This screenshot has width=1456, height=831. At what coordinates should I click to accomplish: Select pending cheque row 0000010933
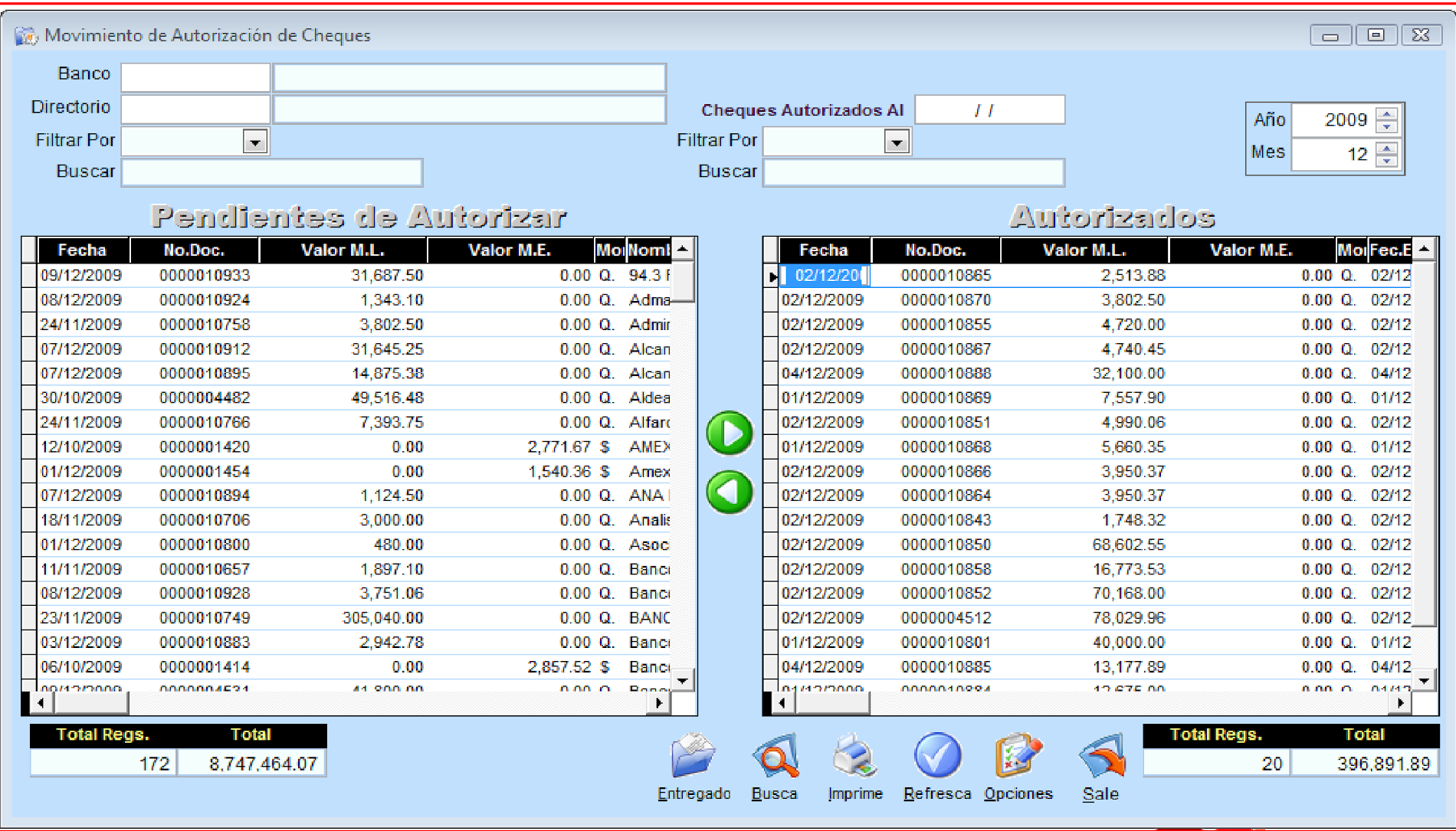(x=205, y=276)
